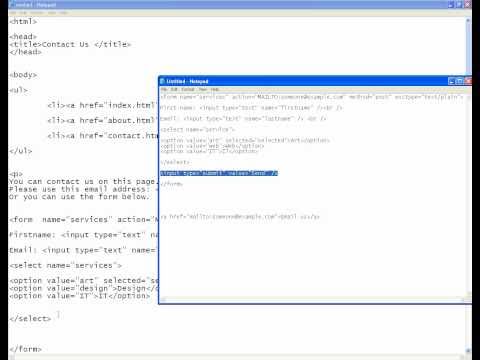
Task: Click option 'IT' line in Untitled window
Action: point(209,151)
